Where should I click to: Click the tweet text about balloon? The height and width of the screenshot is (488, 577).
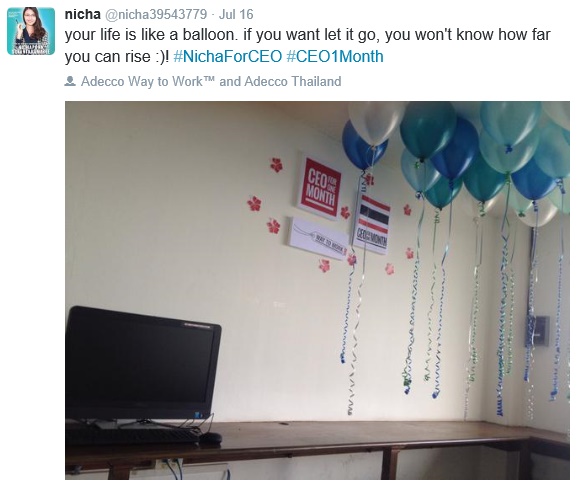(307, 45)
